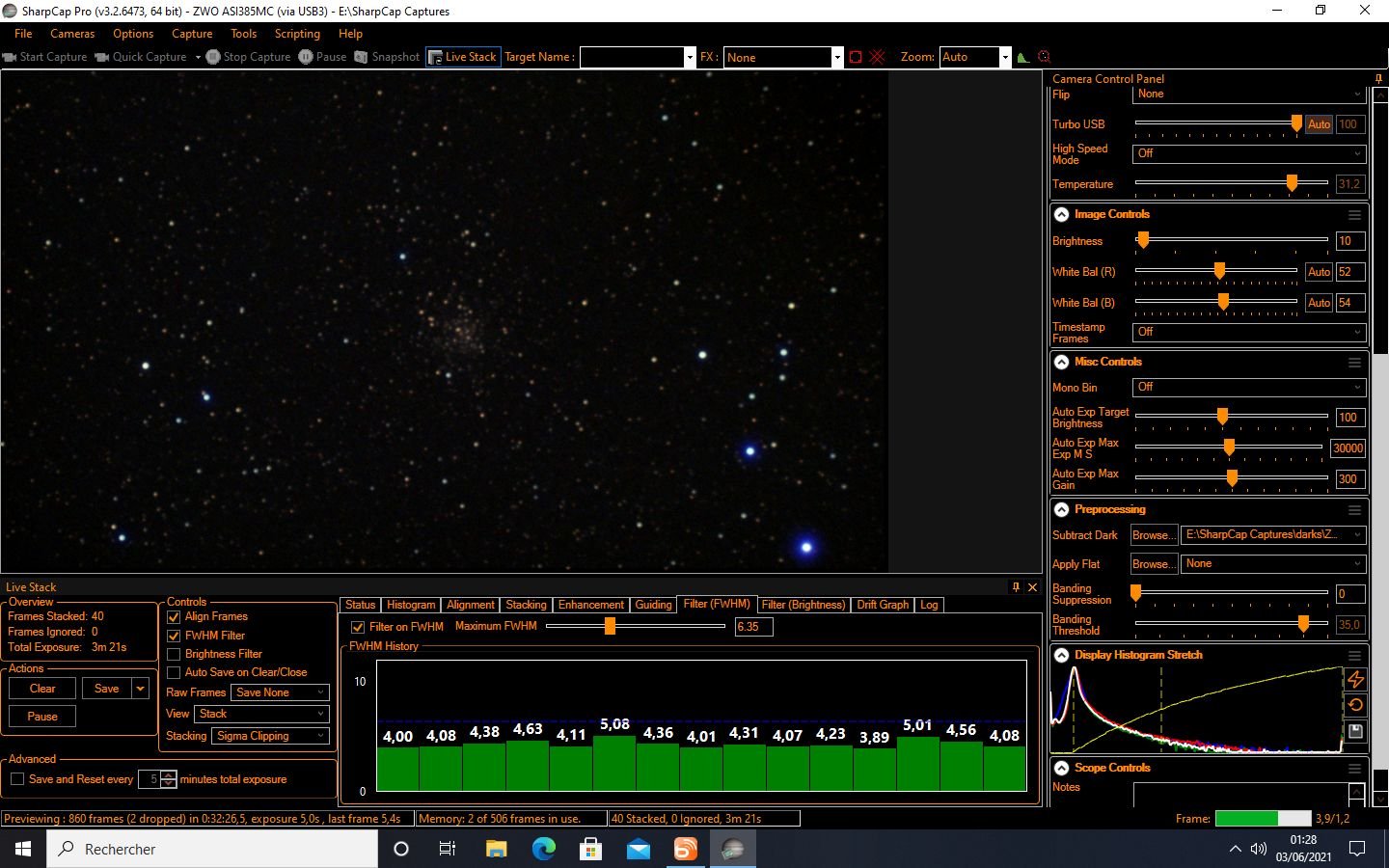Image resolution: width=1389 pixels, height=868 pixels.
Task: Enable Save and Reset every checkbox
Action: click(17, 779)
